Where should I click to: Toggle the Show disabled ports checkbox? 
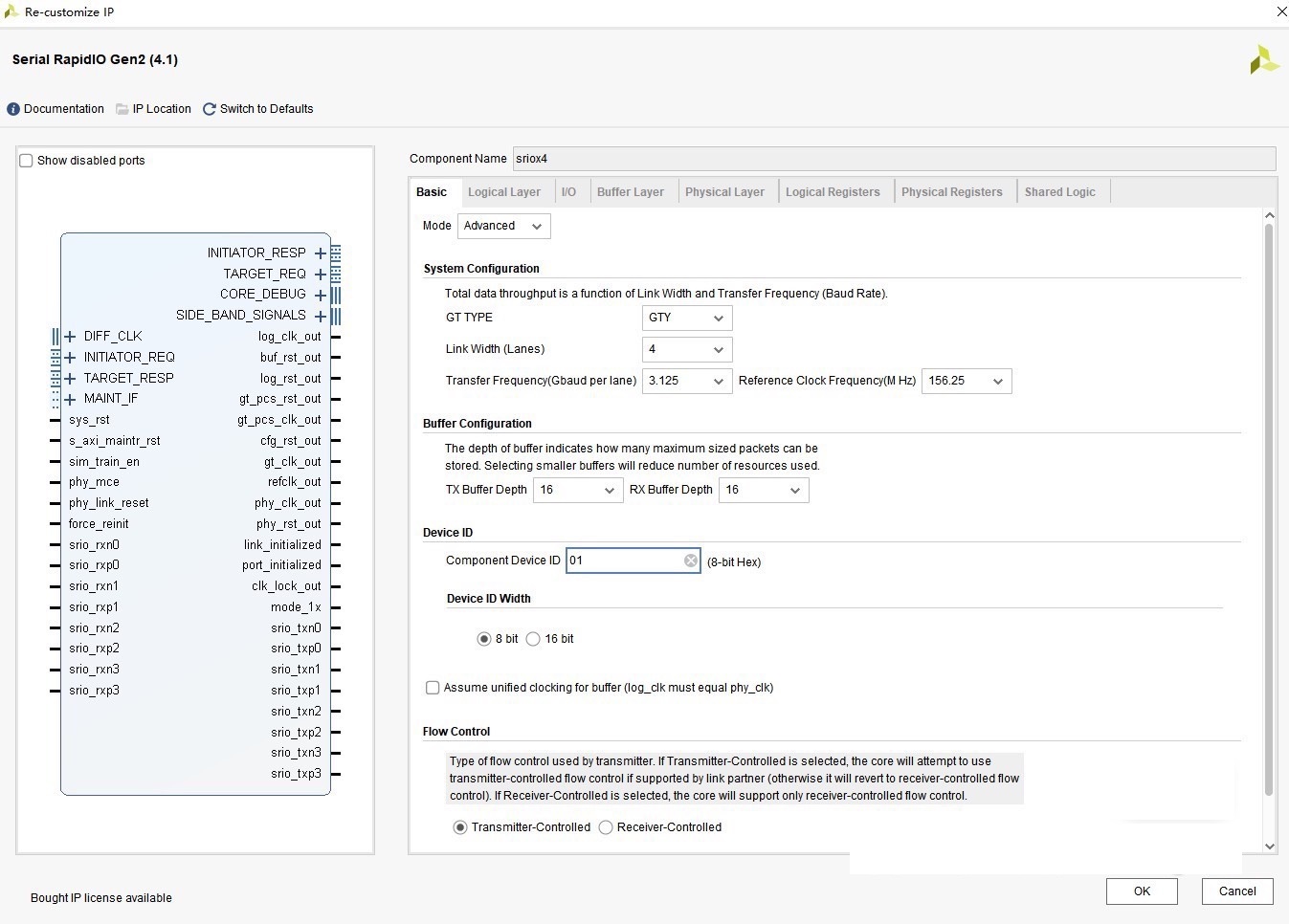pos(27,161)
